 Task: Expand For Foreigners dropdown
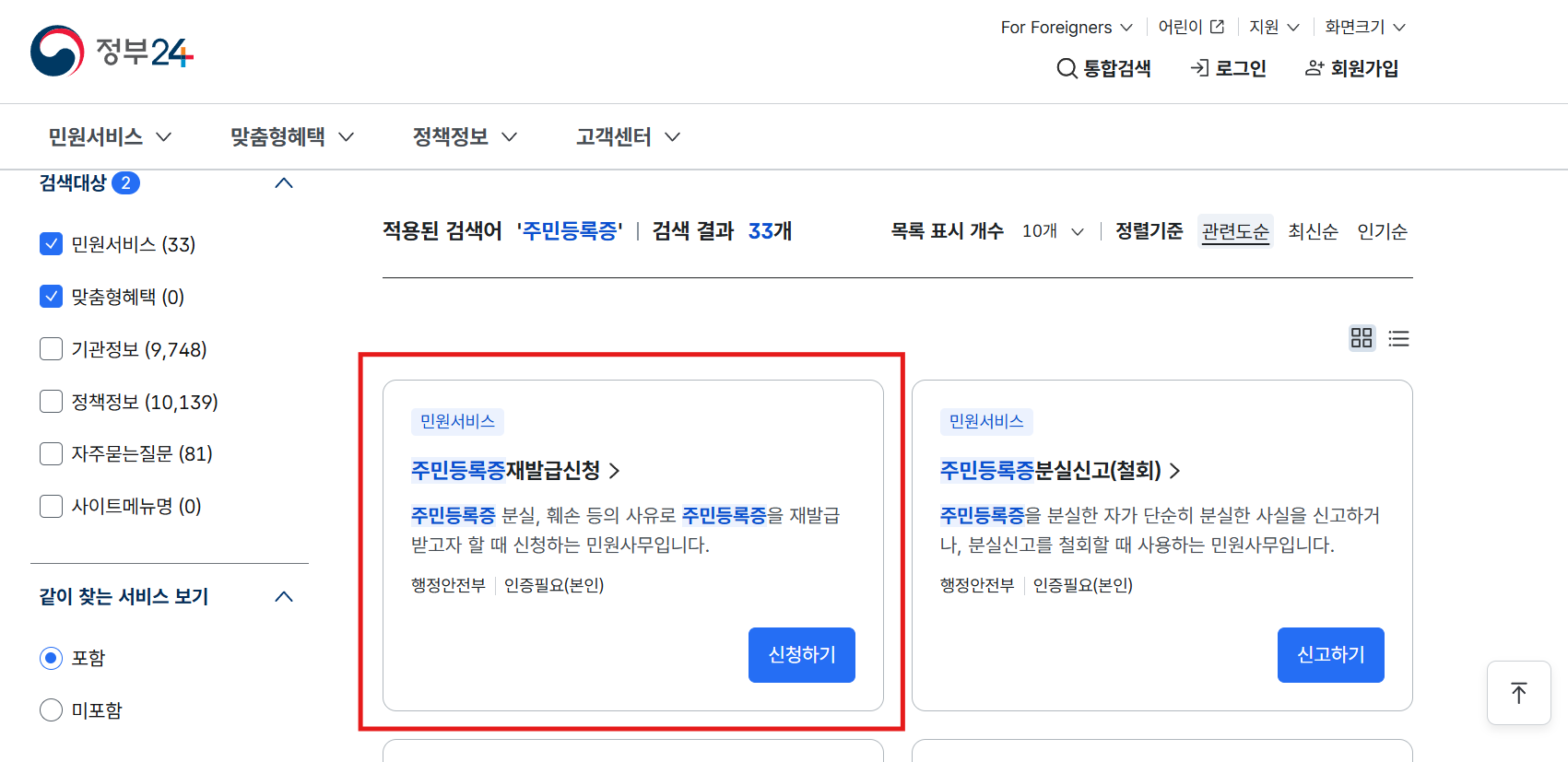(1067, 28)
